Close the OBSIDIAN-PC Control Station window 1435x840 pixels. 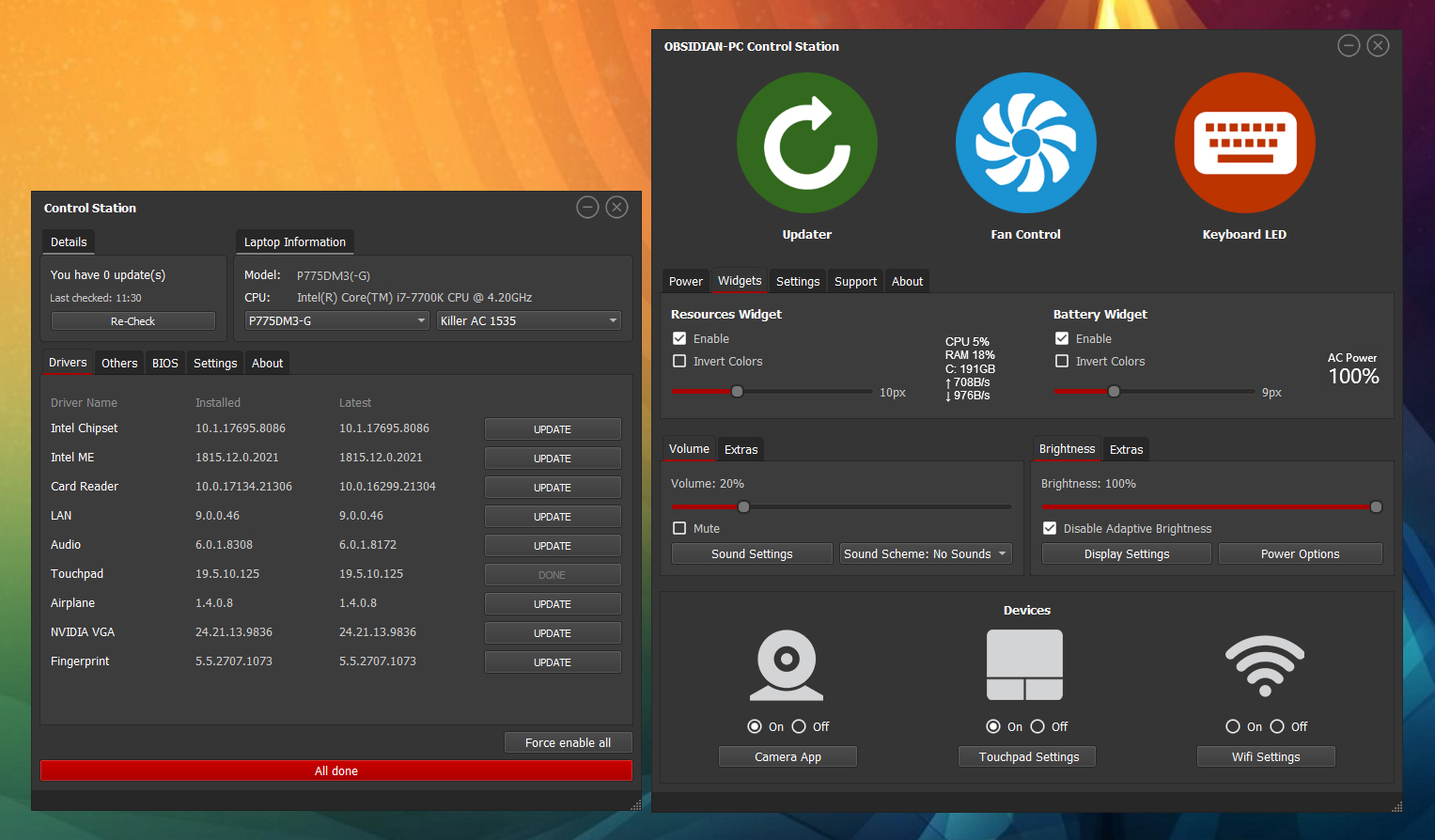1378,45
